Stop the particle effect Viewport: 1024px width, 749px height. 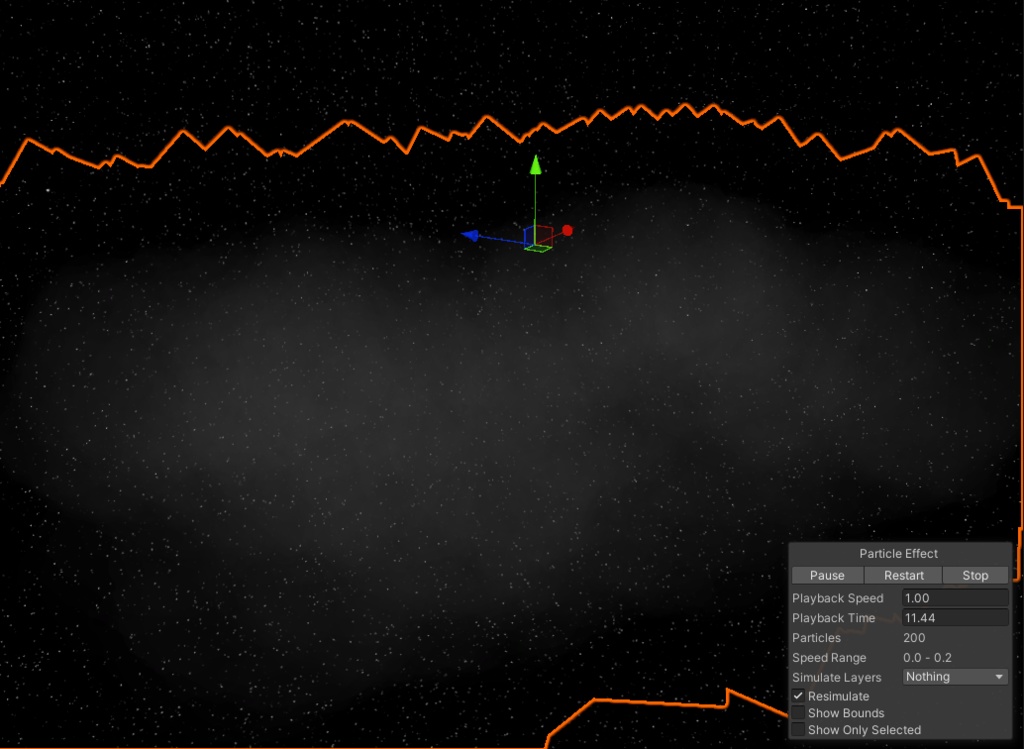pos(975,575)
